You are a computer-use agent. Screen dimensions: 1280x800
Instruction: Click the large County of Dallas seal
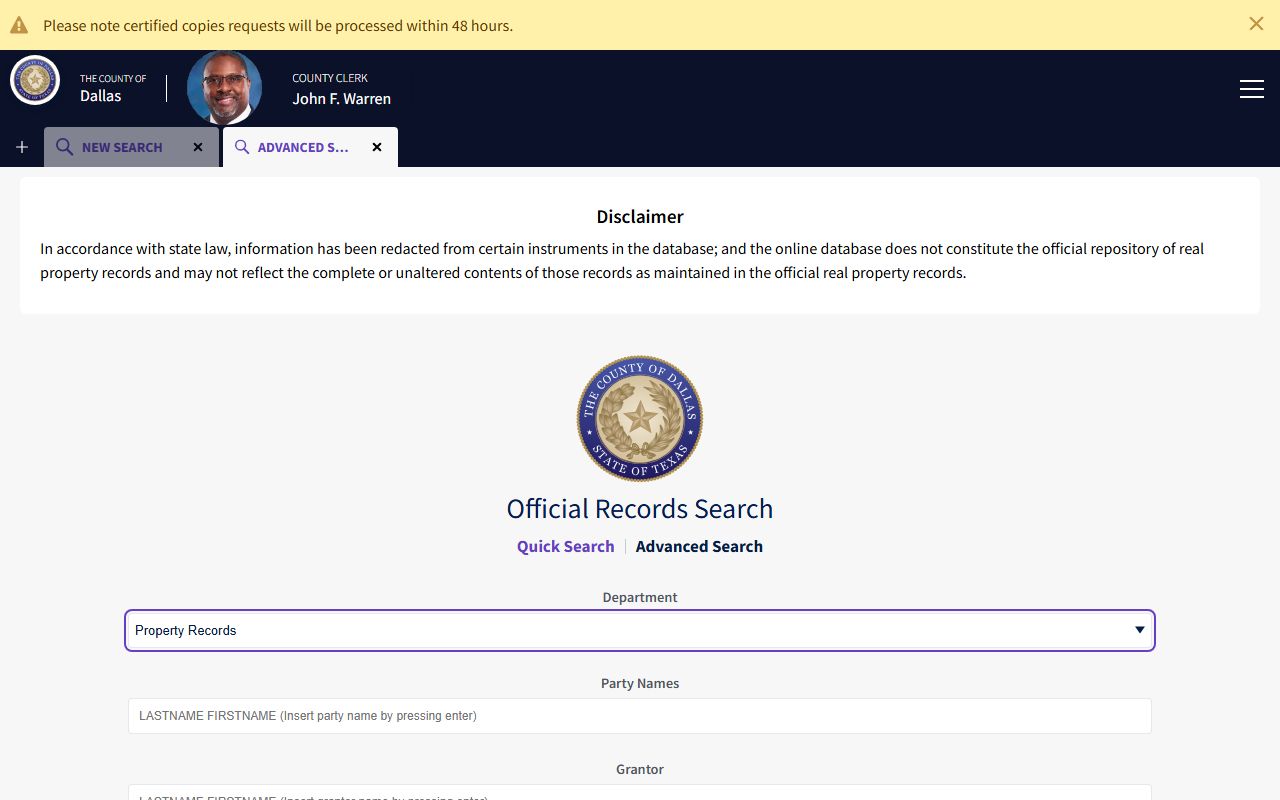640,418
